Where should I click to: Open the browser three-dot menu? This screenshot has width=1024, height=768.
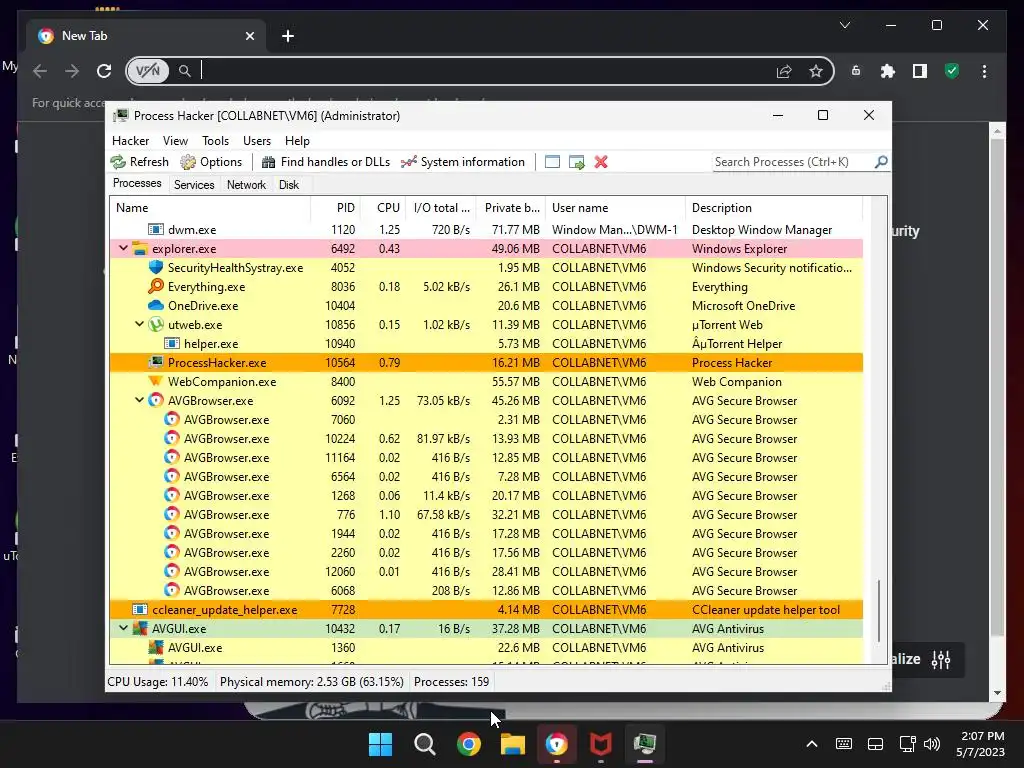(984, 71)
